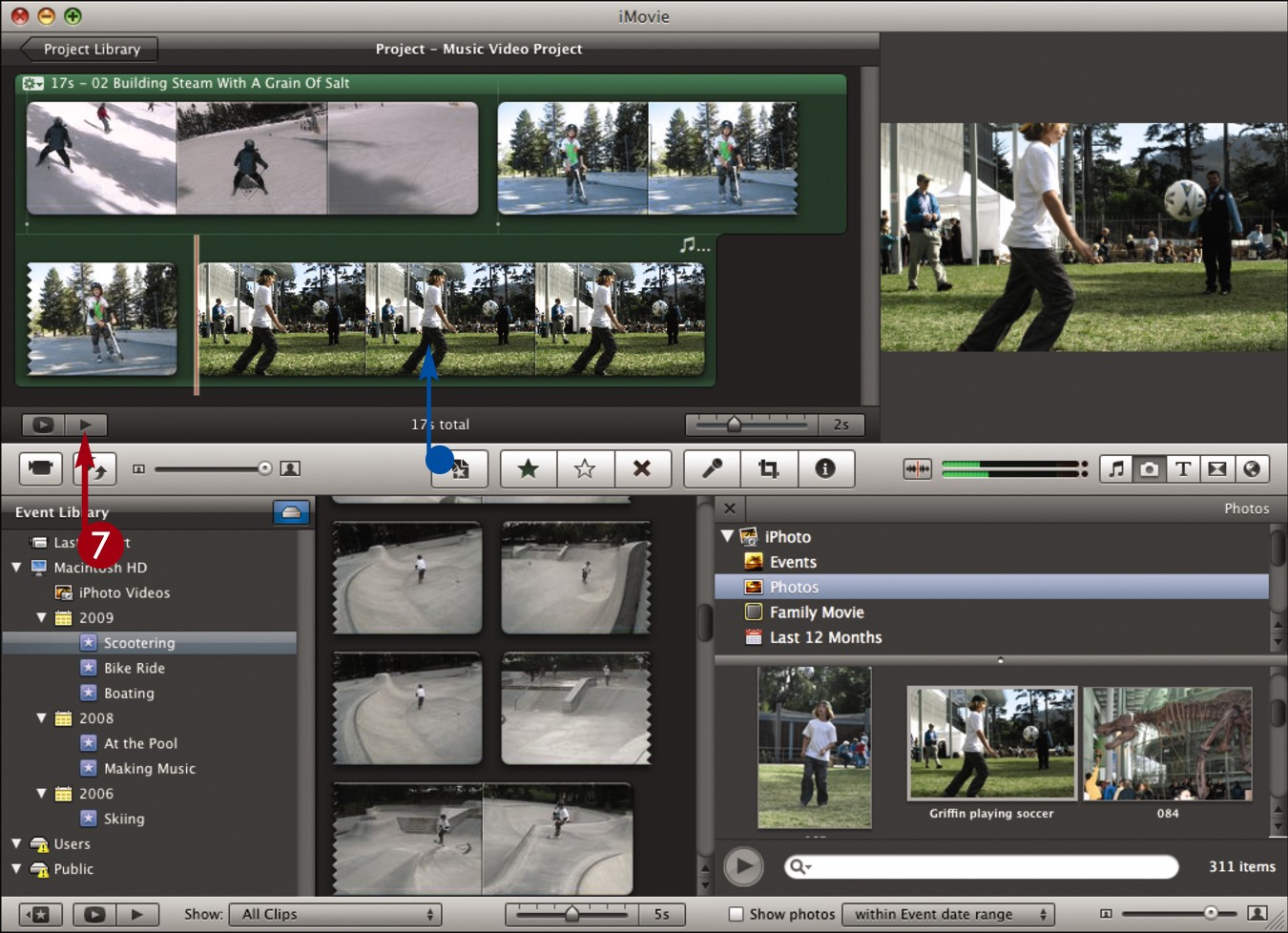Screen dimensions: 1288x933
Task: Toggle the photos browser camera icon
Action: click(x=1150, y=468)
